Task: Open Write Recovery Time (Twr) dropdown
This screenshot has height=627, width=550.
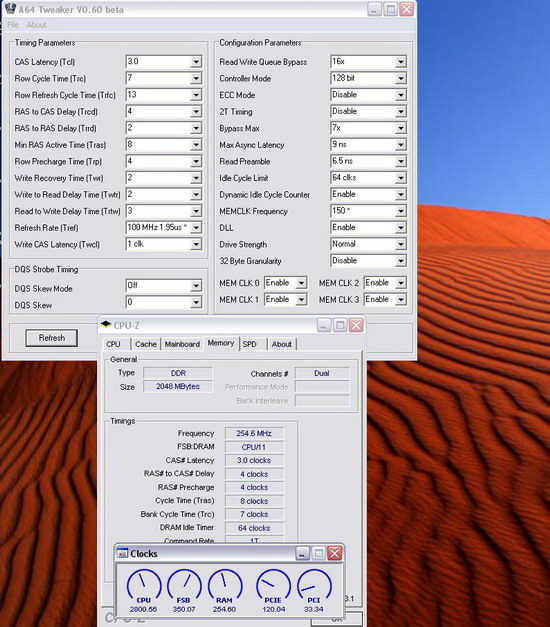Action: pos(196,178)
